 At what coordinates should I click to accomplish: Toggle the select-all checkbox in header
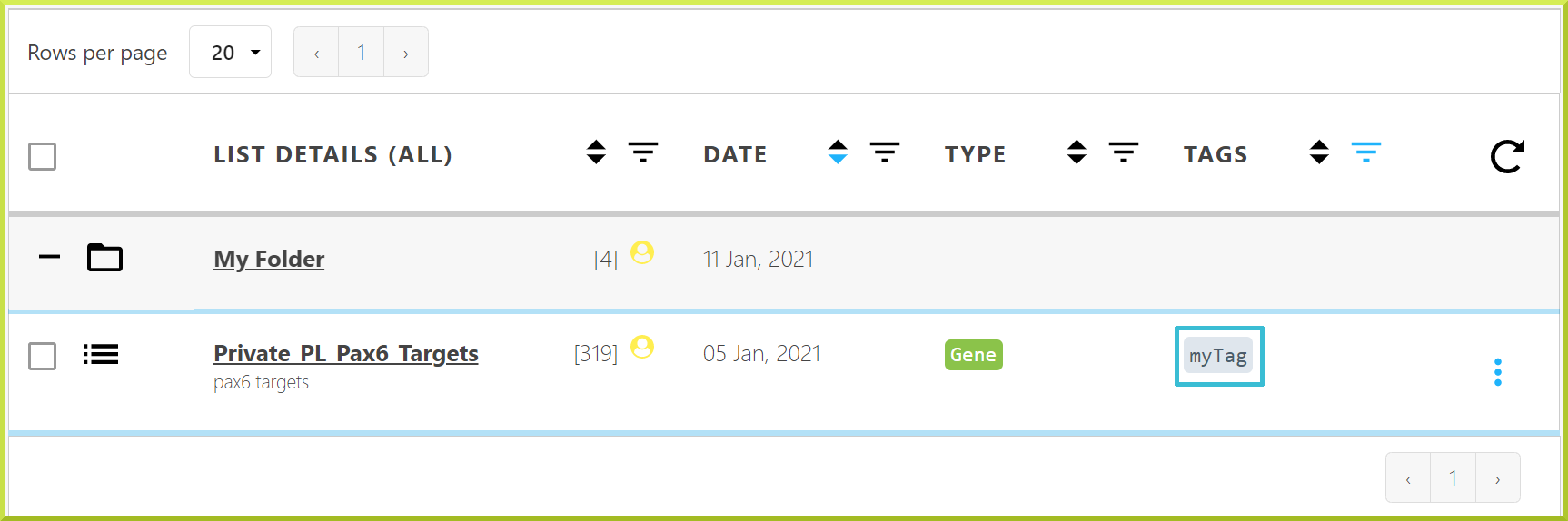pos(42,156)
